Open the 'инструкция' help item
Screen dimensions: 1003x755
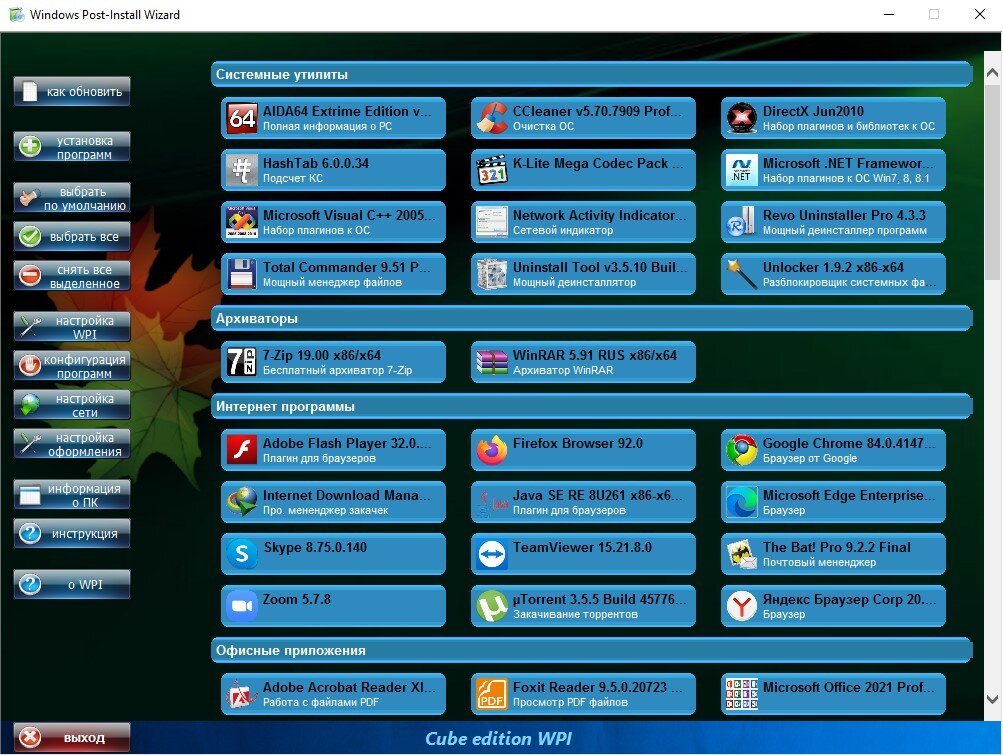[72, 534]
